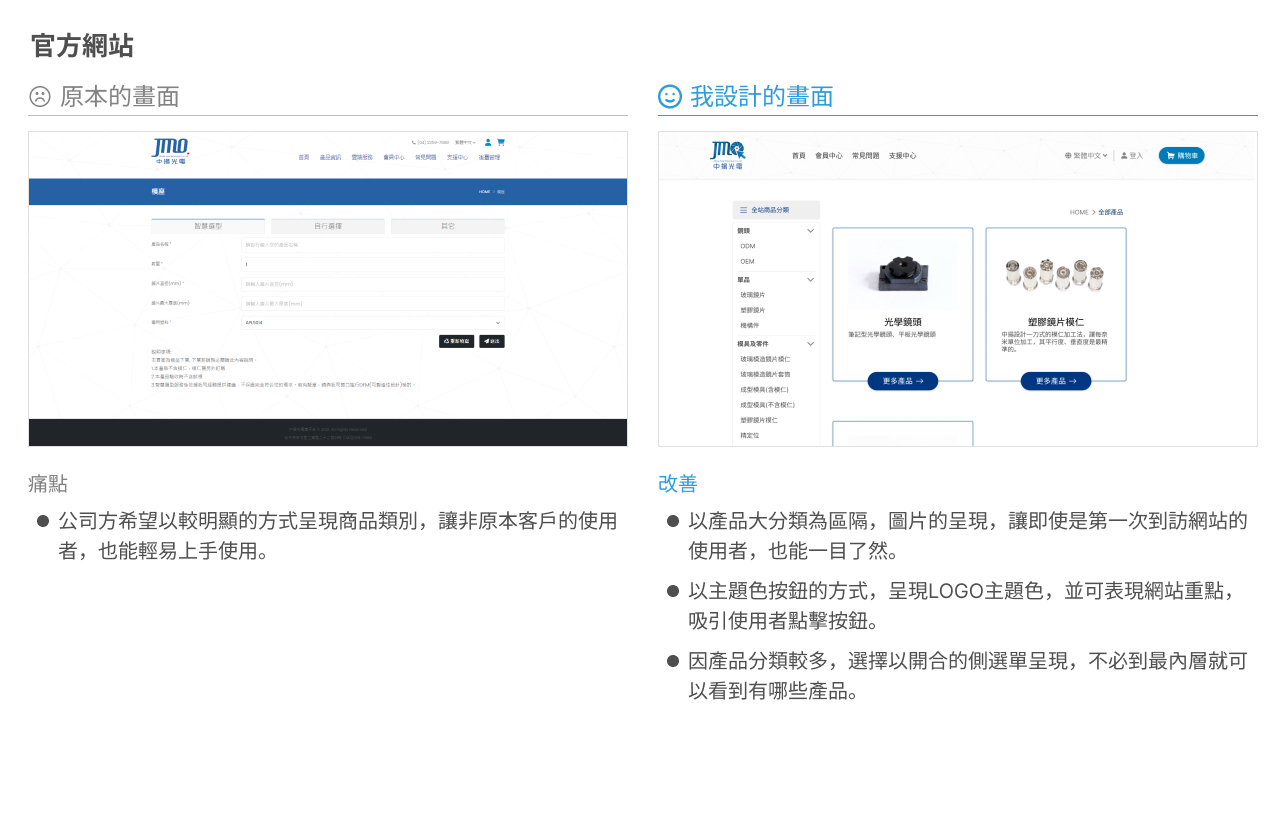Click the smiley icon beside 我設計的畫面
The image size is (1280, 832).
tap(669, 97)
